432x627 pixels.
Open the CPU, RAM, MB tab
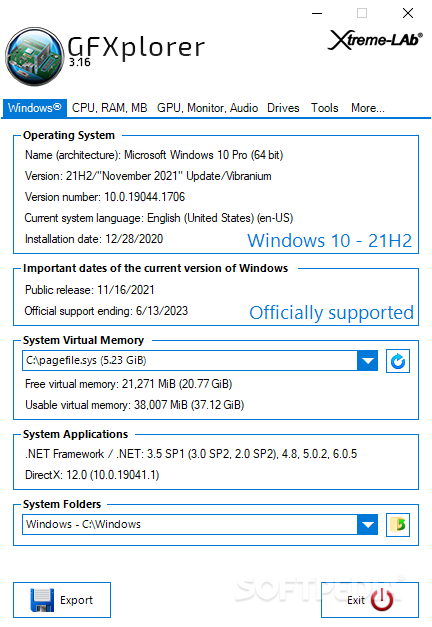pos(110,108)
